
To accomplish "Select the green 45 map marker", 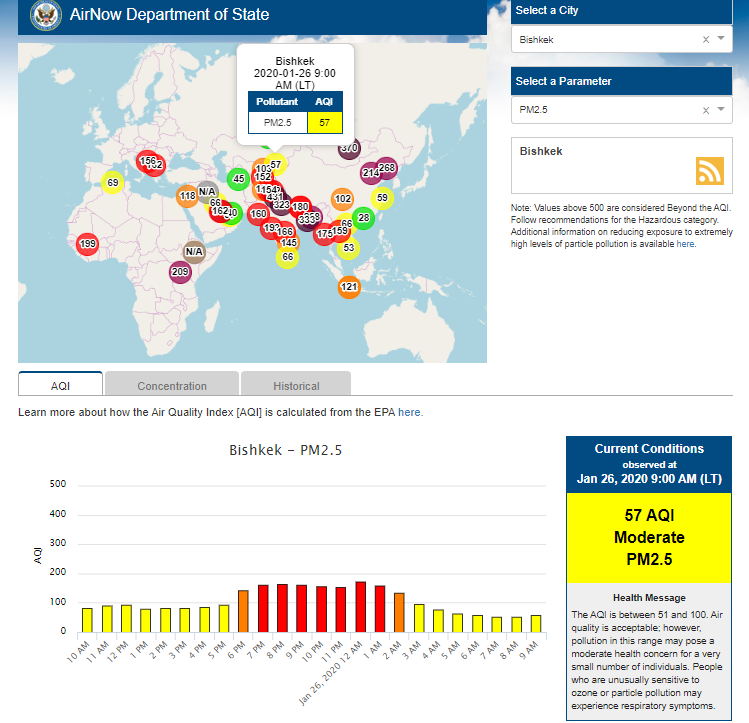I will point(238,180).
